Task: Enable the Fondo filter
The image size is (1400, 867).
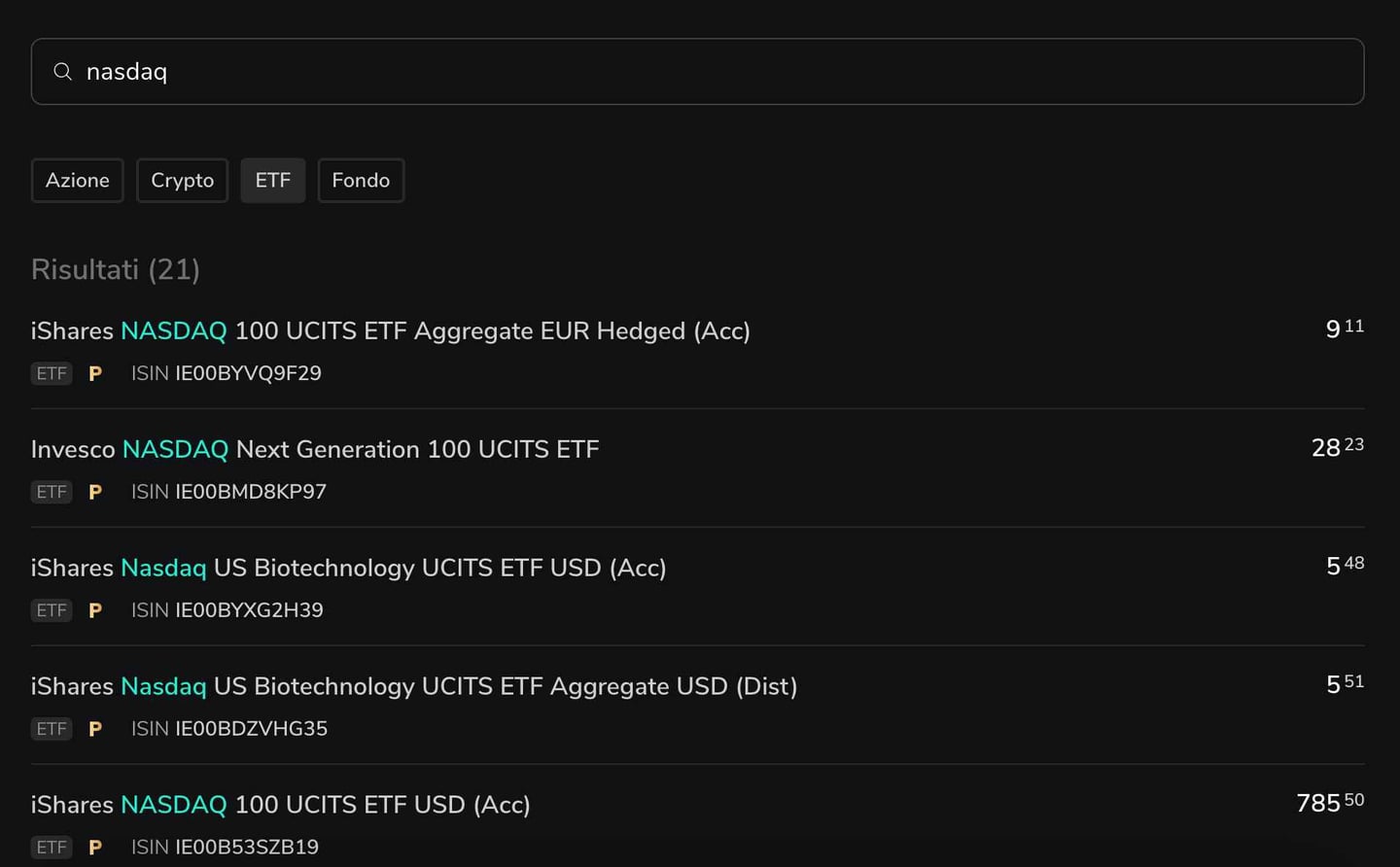Action: (x=361, y=180)
